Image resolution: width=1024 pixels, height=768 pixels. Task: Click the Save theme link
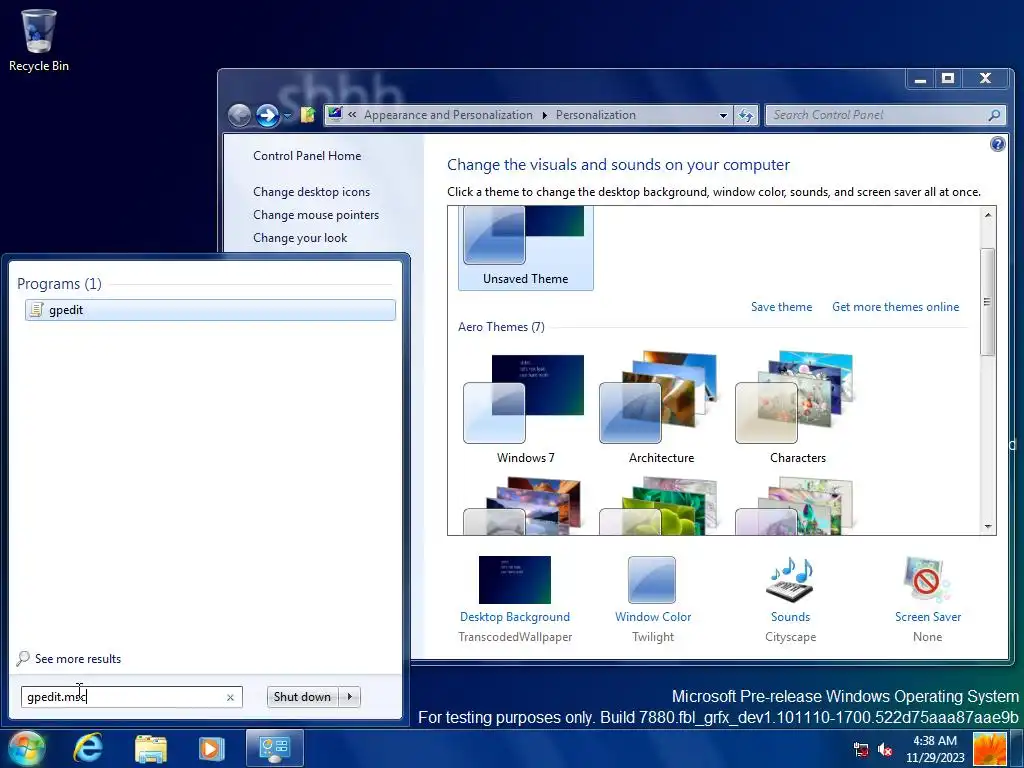tap(781, 307)
